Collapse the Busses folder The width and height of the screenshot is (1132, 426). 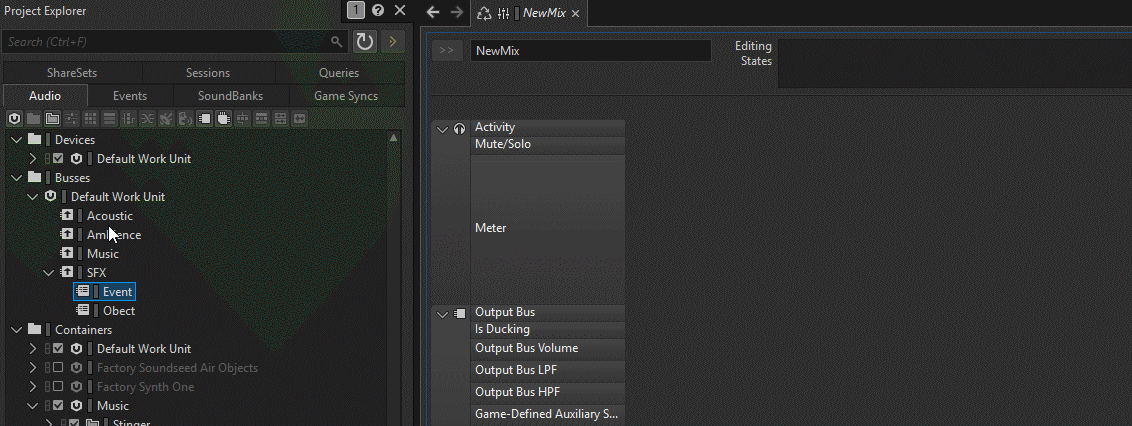[17, 178]
